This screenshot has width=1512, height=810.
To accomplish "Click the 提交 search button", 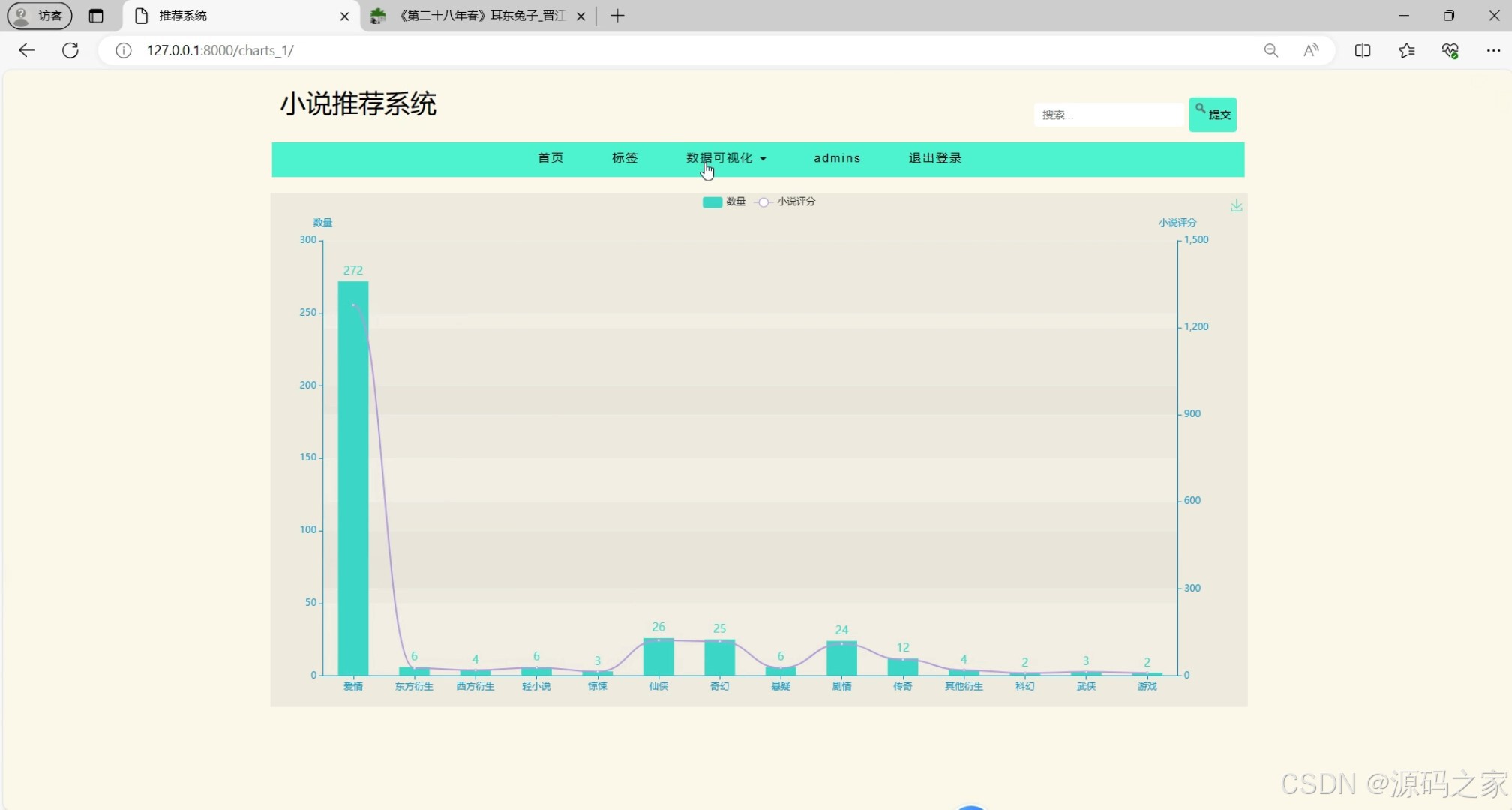I will tap(1212, 115).
